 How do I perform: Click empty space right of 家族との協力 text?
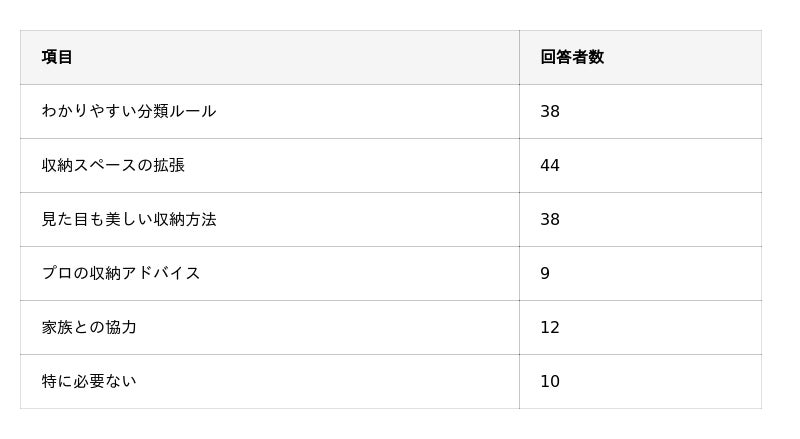pos(328,327)
